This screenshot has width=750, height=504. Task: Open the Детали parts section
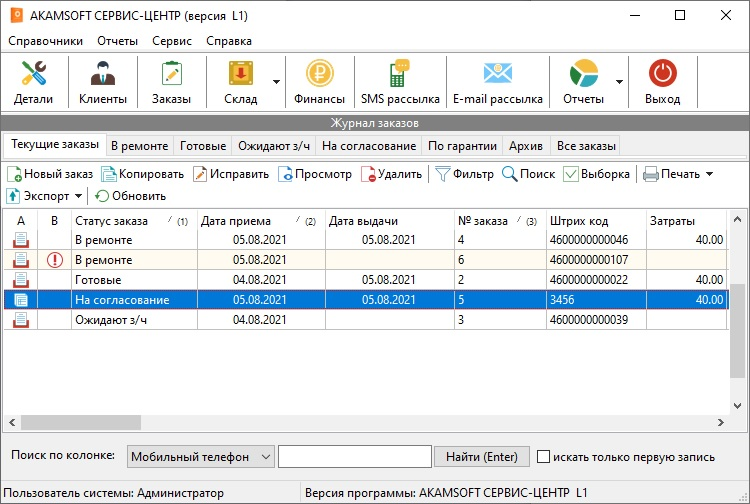click(x=34, y=82)
